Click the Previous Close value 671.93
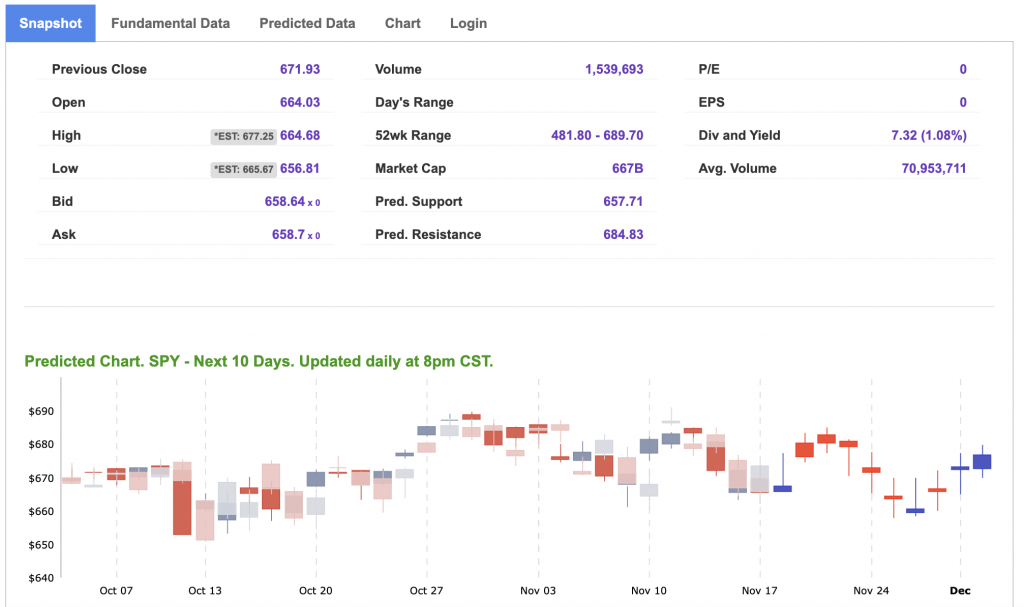1024x607 pixels. point(300,69)
